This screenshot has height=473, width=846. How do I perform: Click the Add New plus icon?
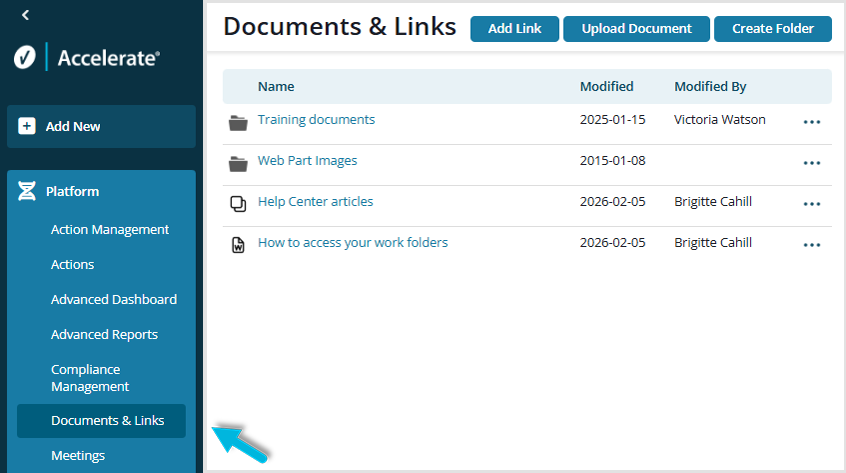(27, 127)
